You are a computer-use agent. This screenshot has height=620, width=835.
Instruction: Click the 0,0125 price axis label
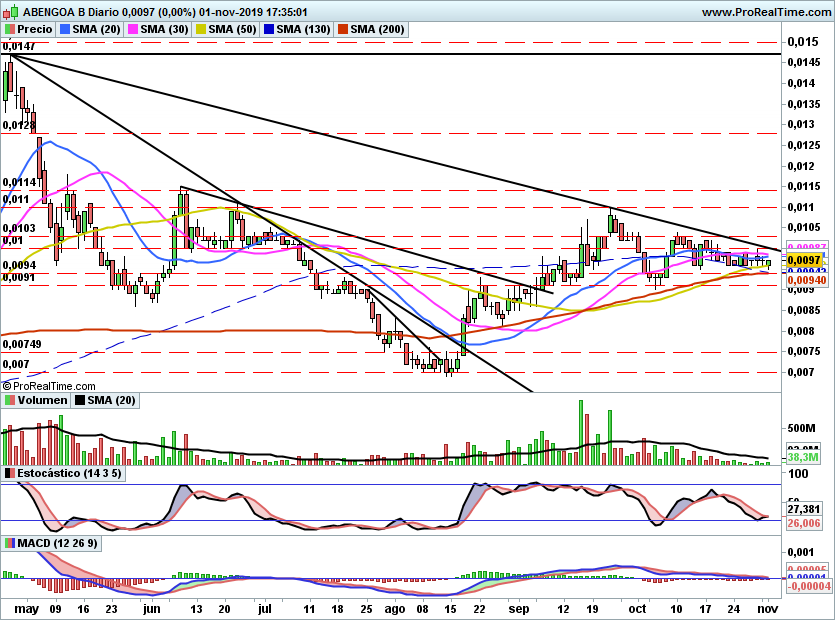click(x=804, y=145)
